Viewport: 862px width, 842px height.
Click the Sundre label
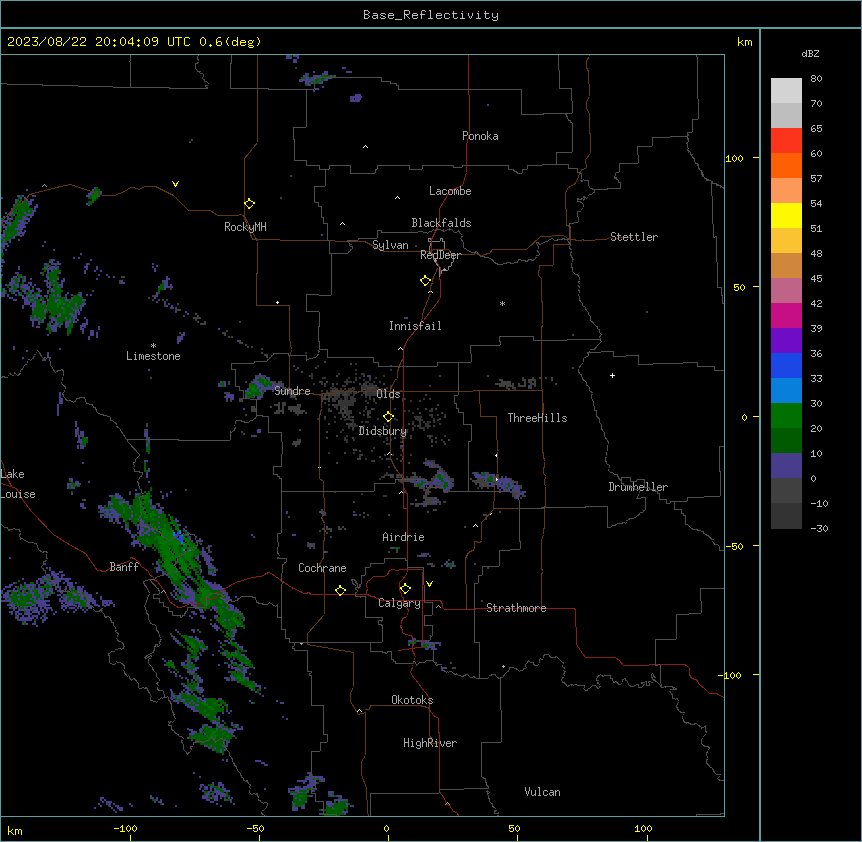[292, 391]
